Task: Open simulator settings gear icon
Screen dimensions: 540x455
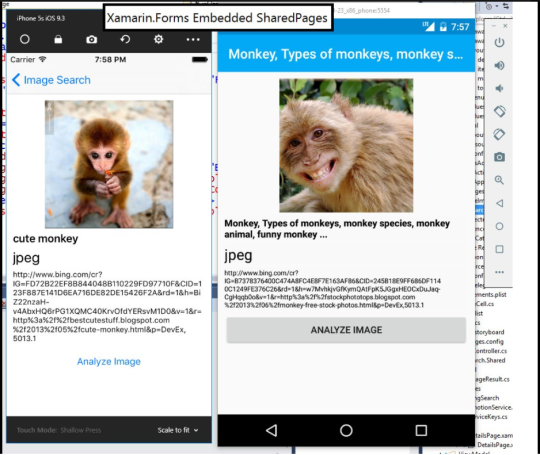Action: click(x=158, y=39)
